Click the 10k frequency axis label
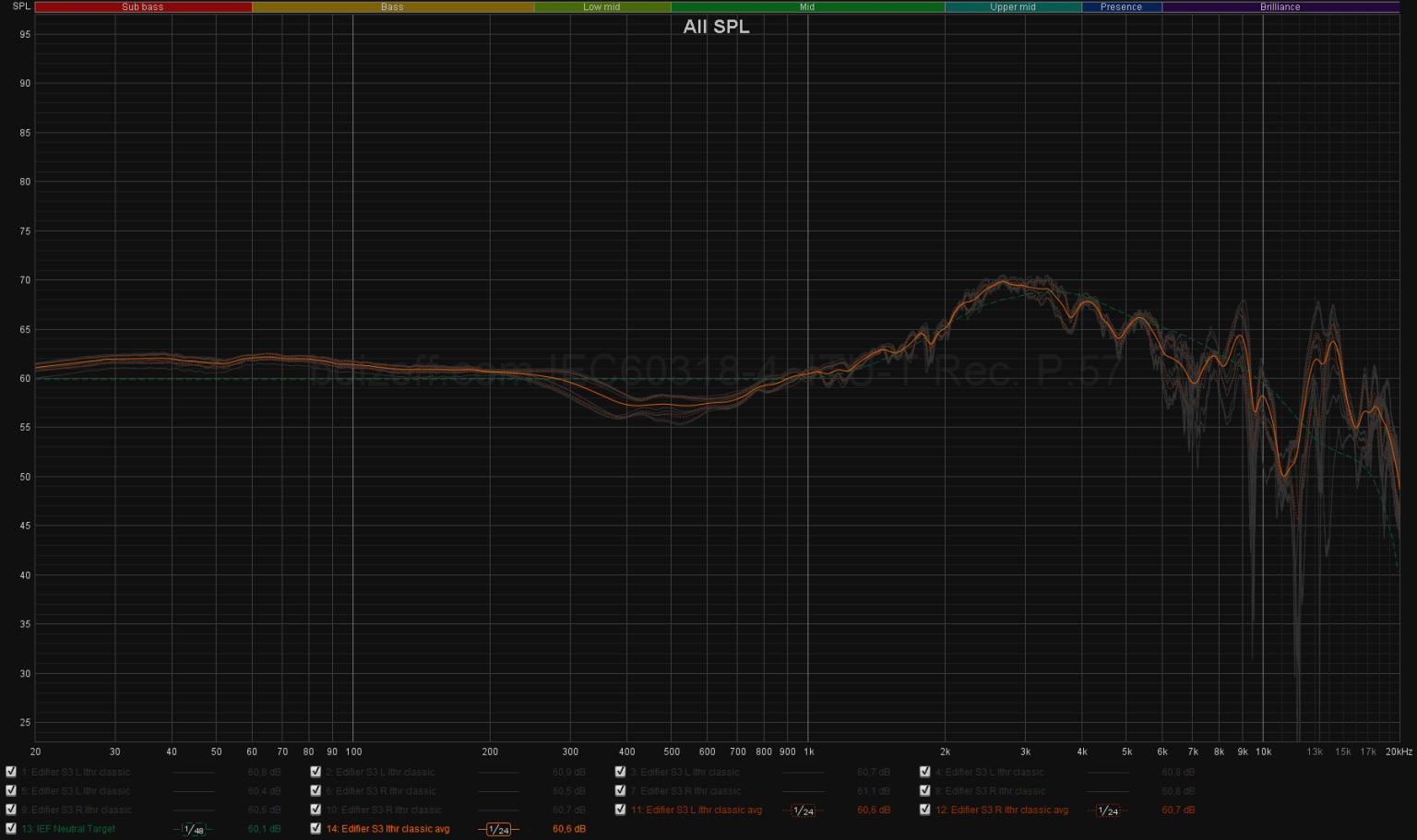This screenshot has height=840, width=1417. coord(1264,751)
